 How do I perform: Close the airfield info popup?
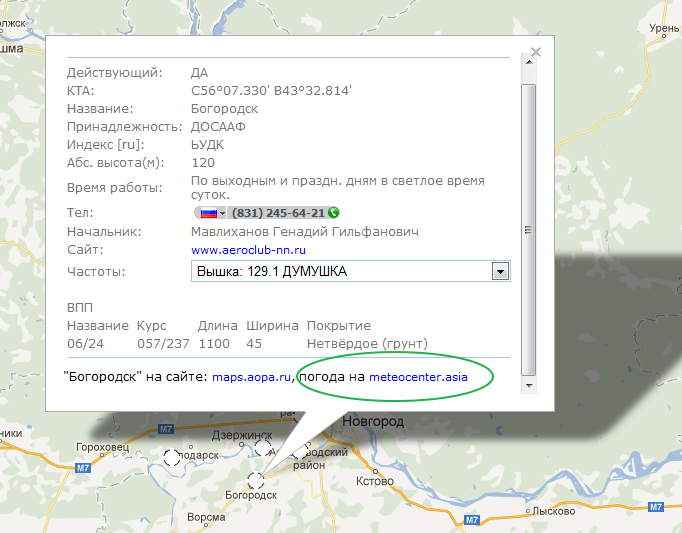[535, 52]
